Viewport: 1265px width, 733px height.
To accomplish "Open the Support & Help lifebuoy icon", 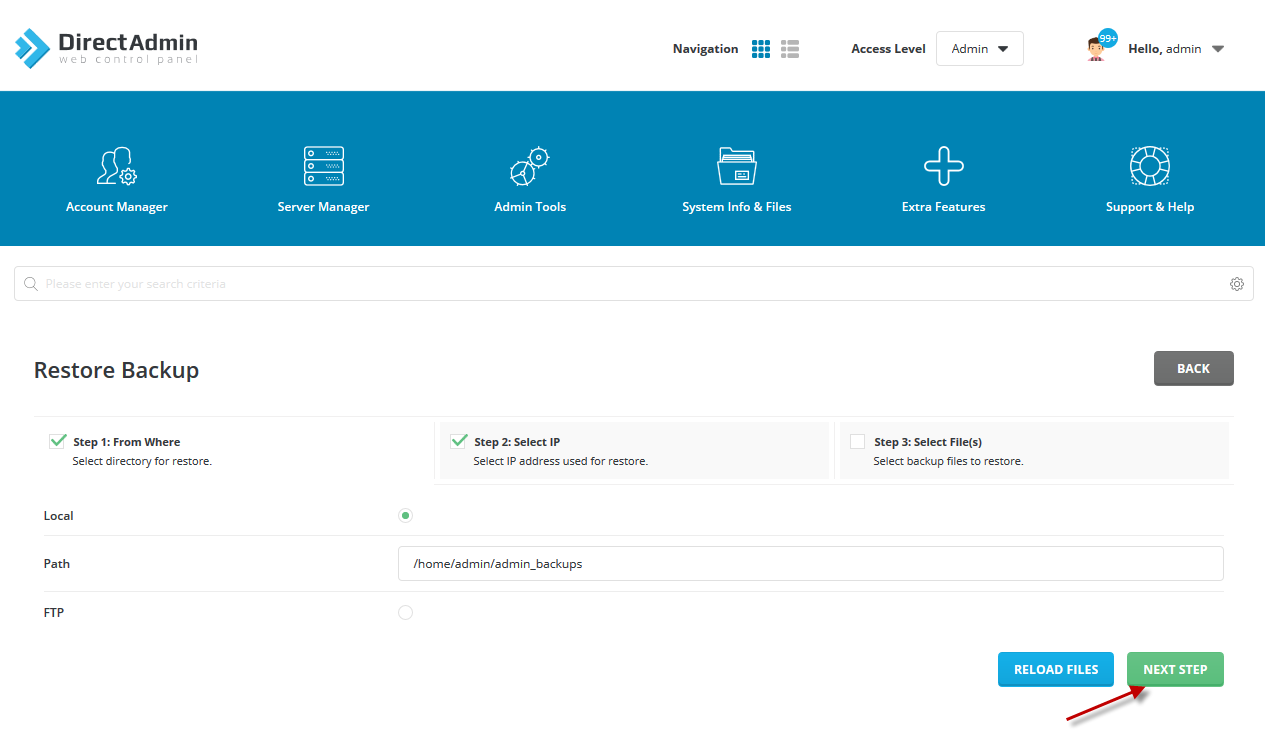I will pyautogui.click(x=1150, y=166).
